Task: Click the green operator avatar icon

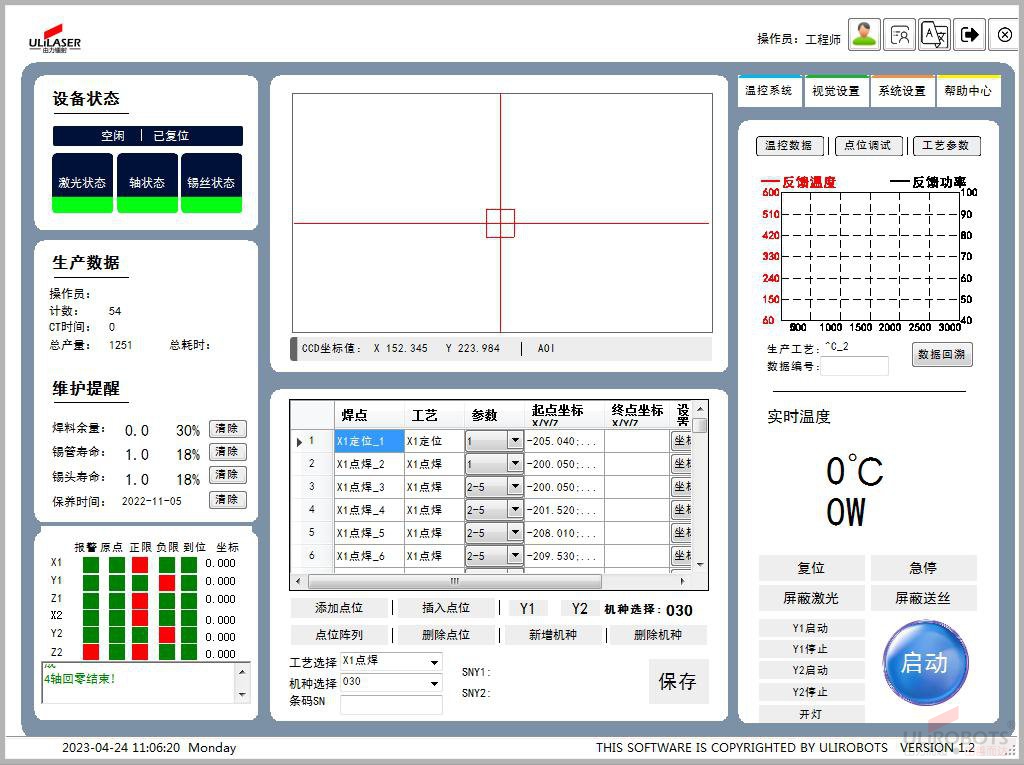Action: click(x=864, y=35)
